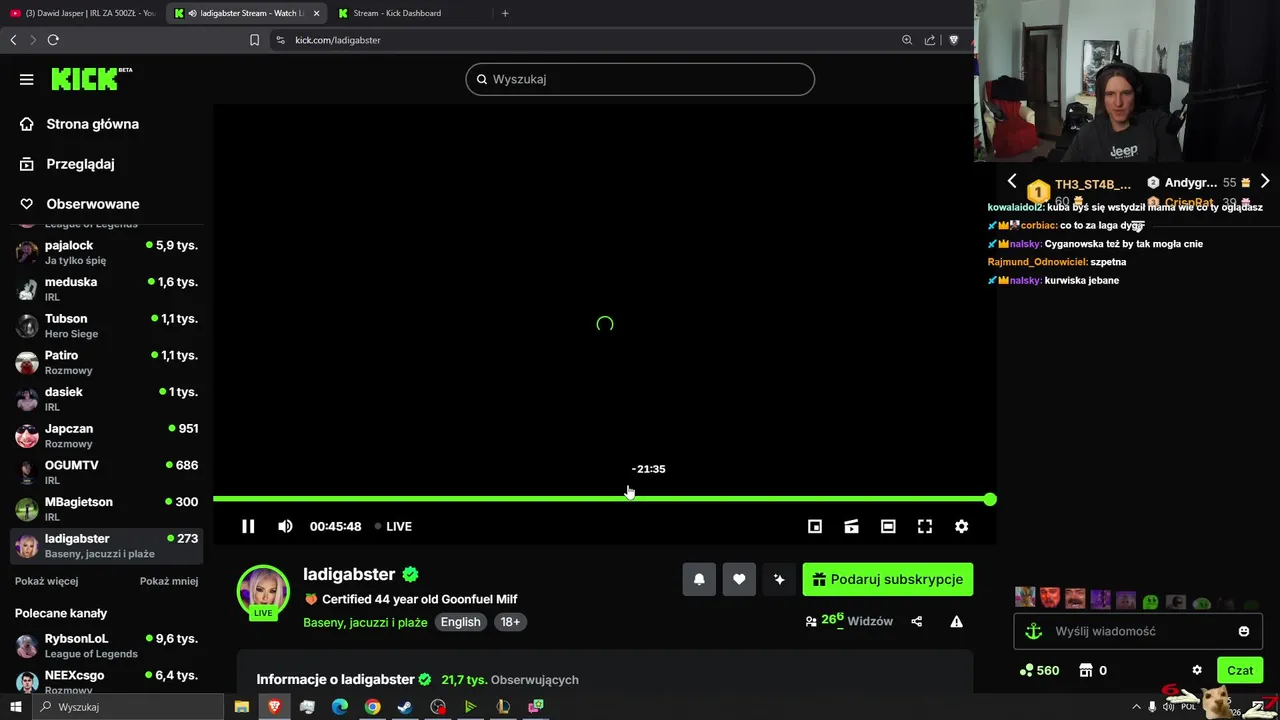Expand list with Pokaż więcej
Viewport: 1280px width, 720px height.
[46, 581]
